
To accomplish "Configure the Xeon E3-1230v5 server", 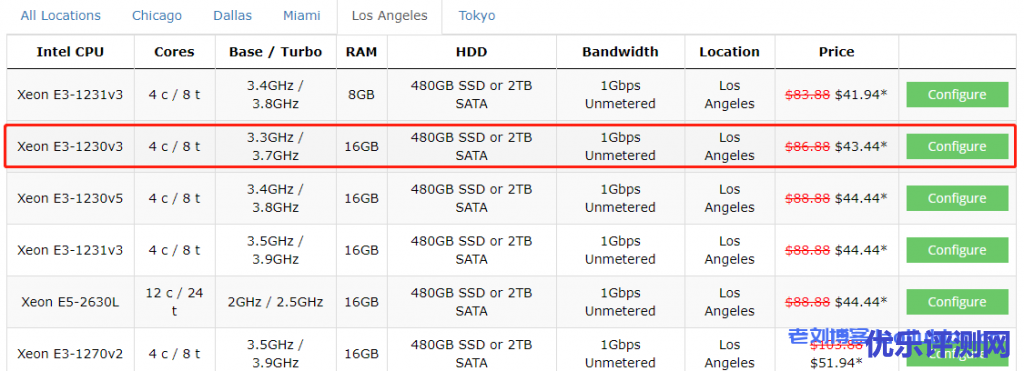I will pos(957,198).
